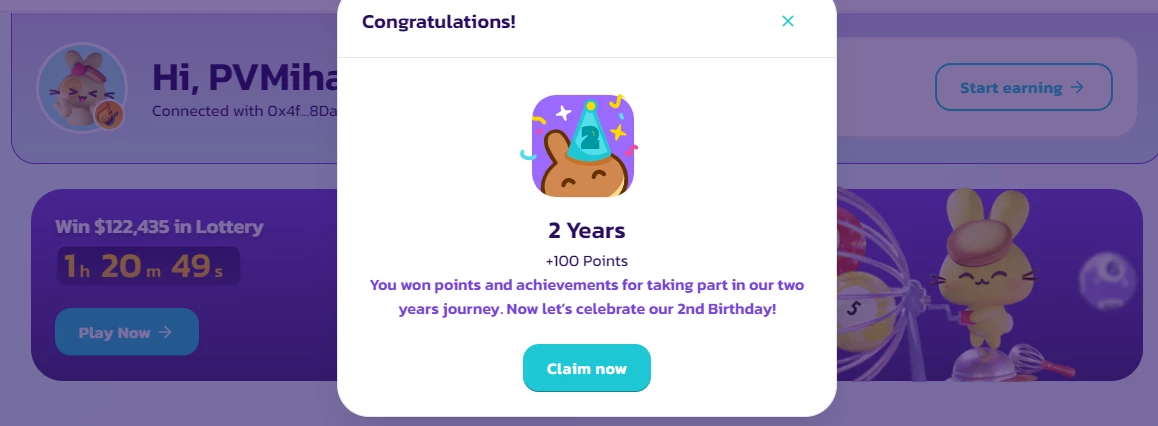Click the arrow inside Start earning
The width and height of the screenshot is (1158, 426).
(x=1077, y=87)
